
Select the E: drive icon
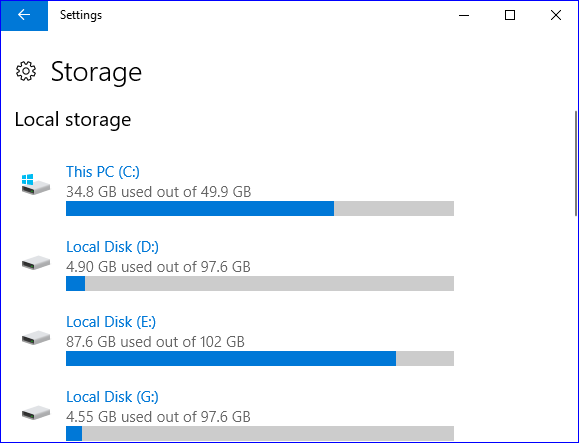pos(35,338)
